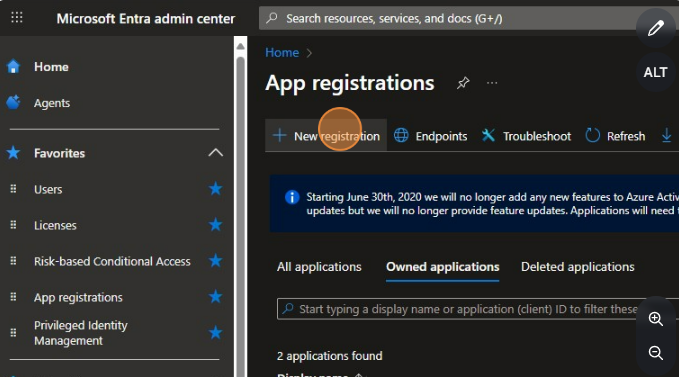
Task: Click the zoom in magnifier button
Action: tap(656, 319)
